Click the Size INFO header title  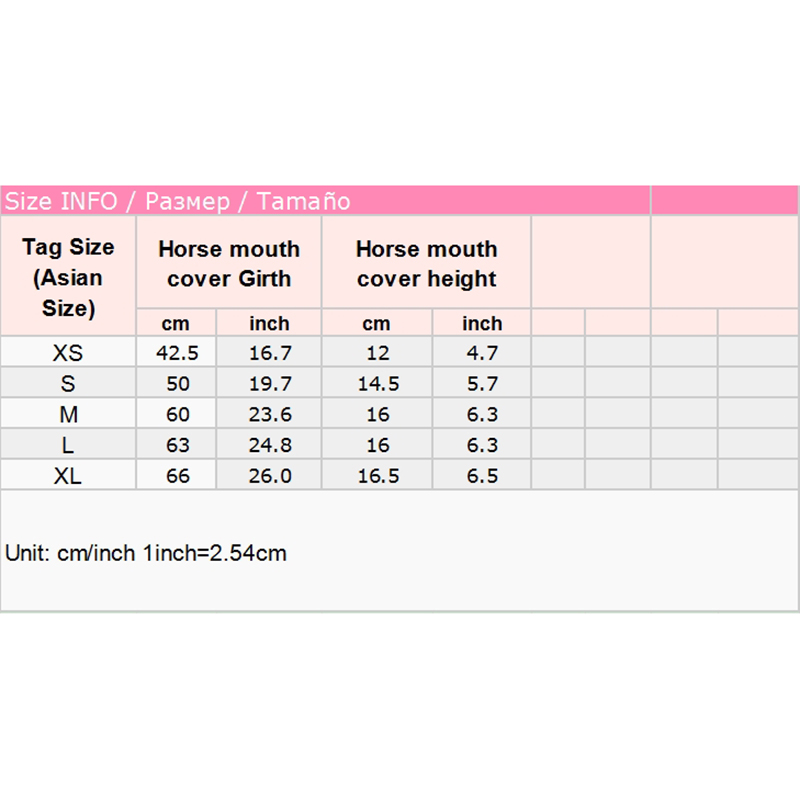click(178, 201)
